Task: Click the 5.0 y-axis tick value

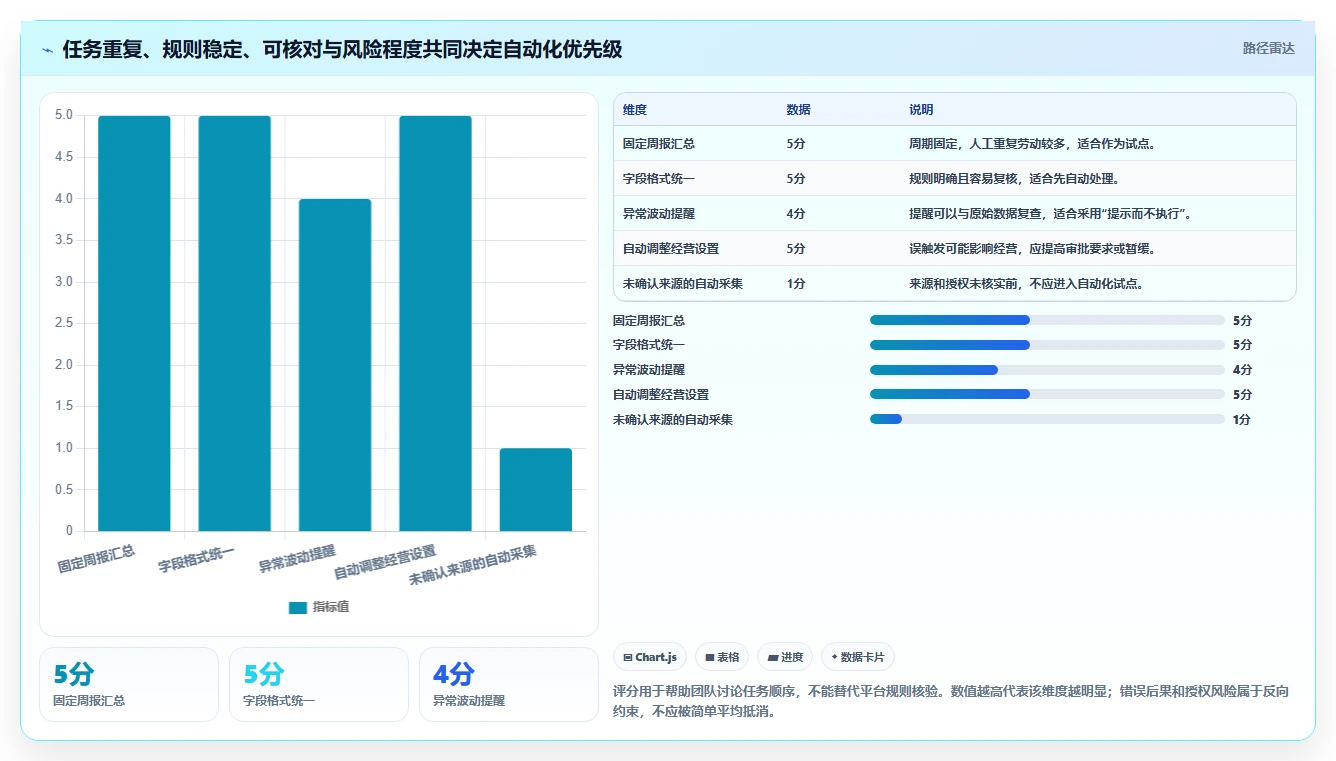Action: [x=63, y=115]
